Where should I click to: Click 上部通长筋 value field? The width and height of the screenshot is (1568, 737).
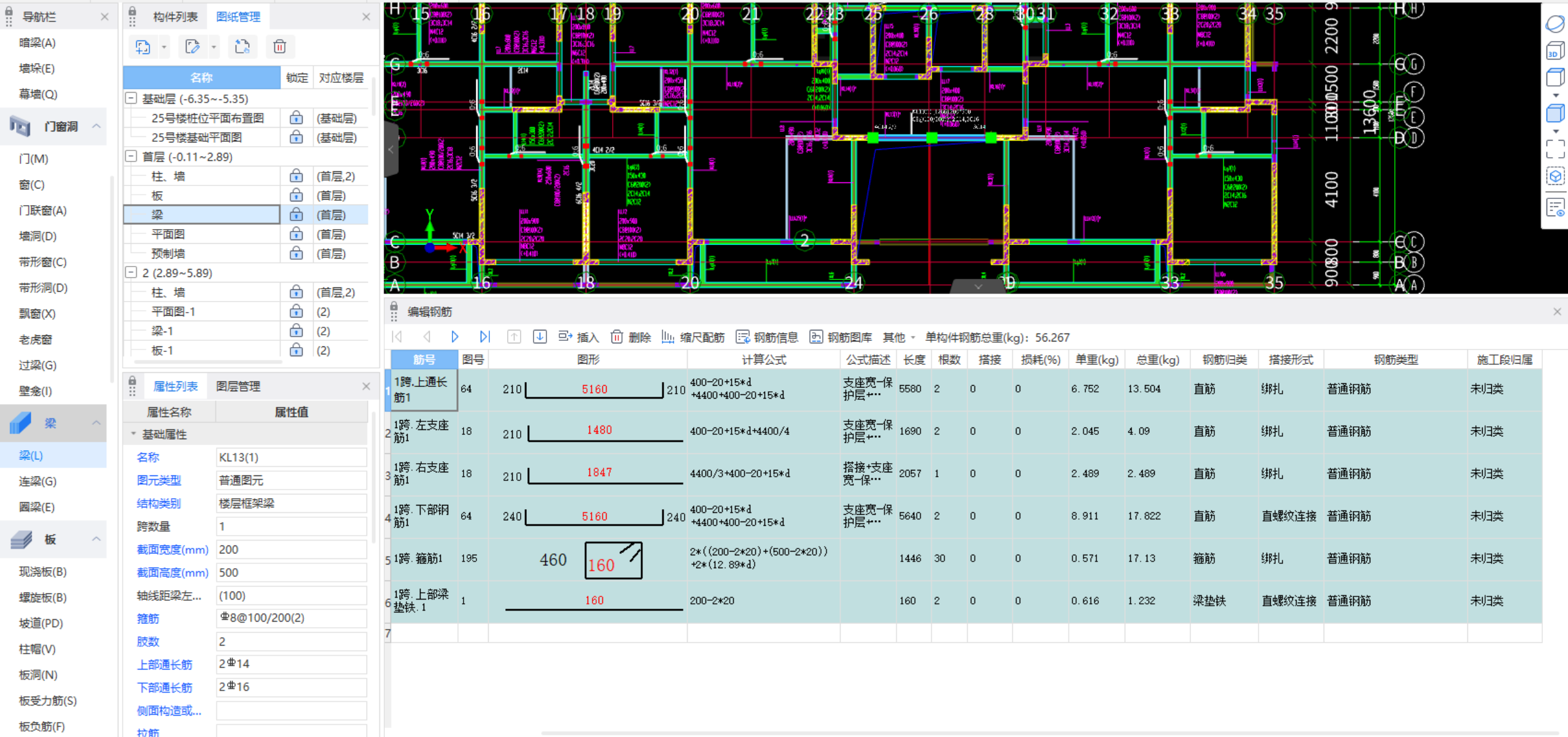pos(292,664)
